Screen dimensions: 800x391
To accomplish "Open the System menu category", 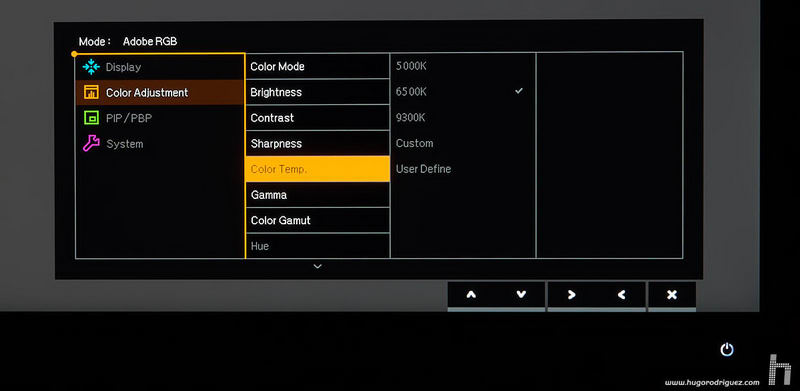I will [160, 144].
